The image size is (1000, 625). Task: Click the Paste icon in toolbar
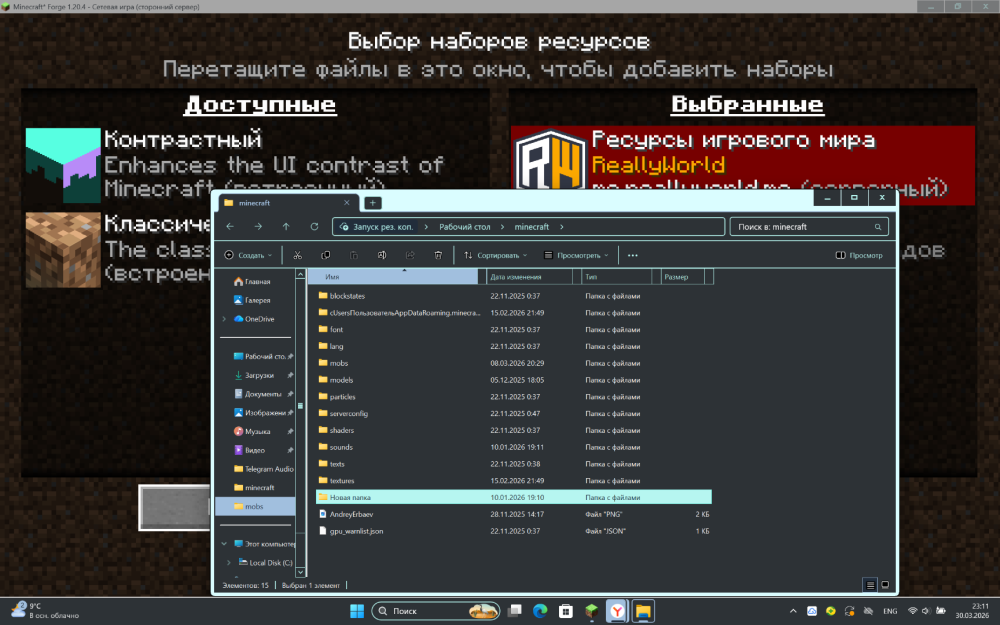pyautogui.click(x=353, y=255)
